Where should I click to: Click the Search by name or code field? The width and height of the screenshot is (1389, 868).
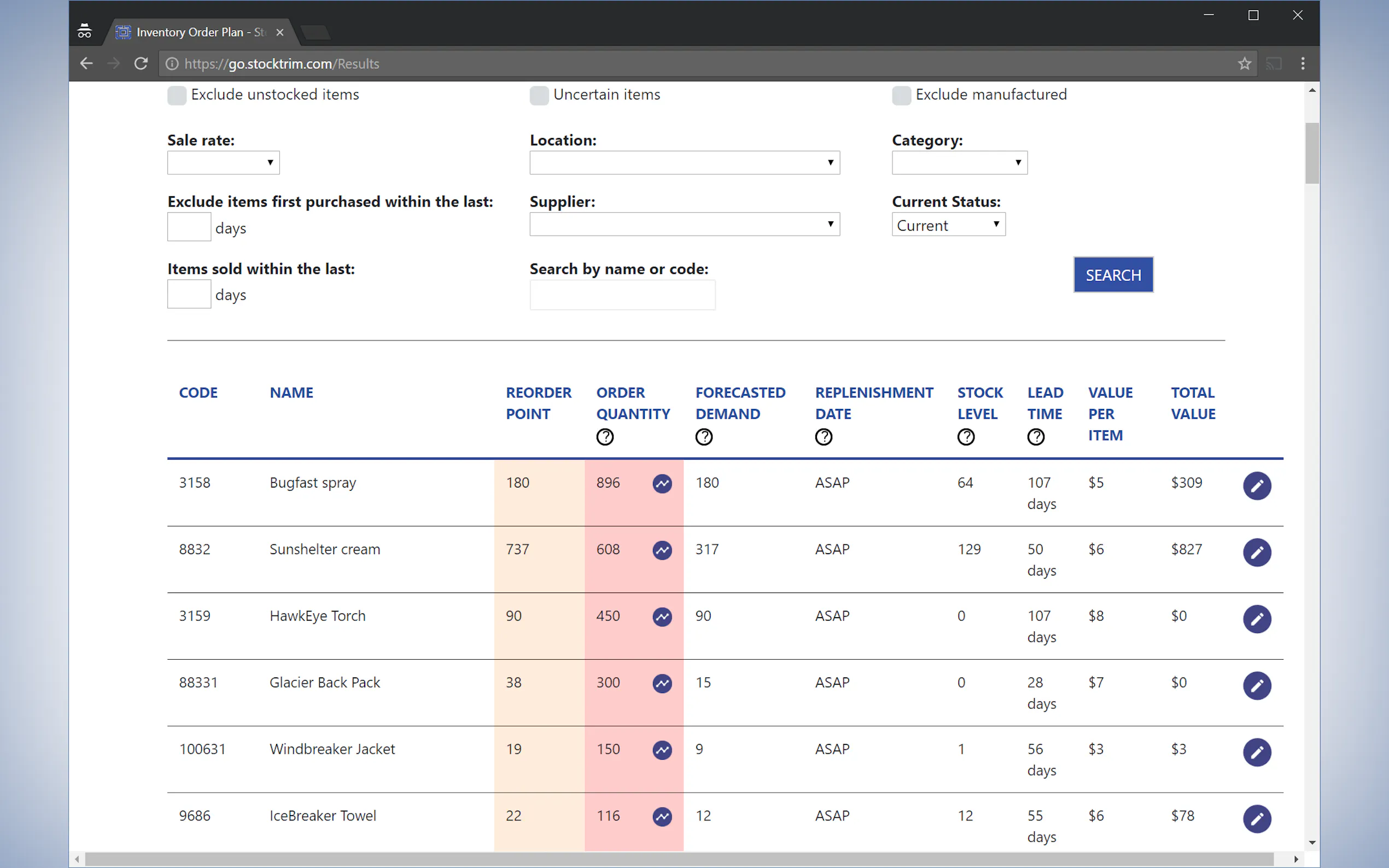pos(622,295)
